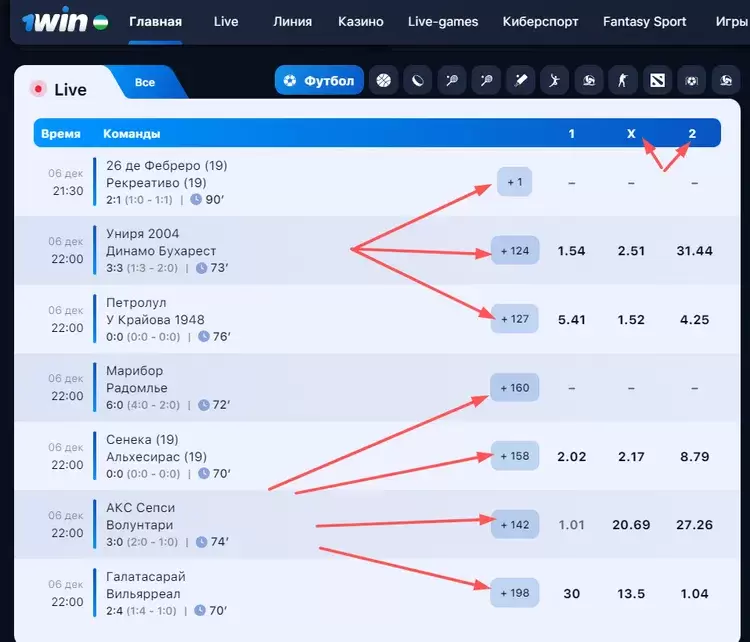Expand +124 markets for Униря 2004 match
Image resolution: width=750 pixels, height=642 pixels.
(515, 251)
